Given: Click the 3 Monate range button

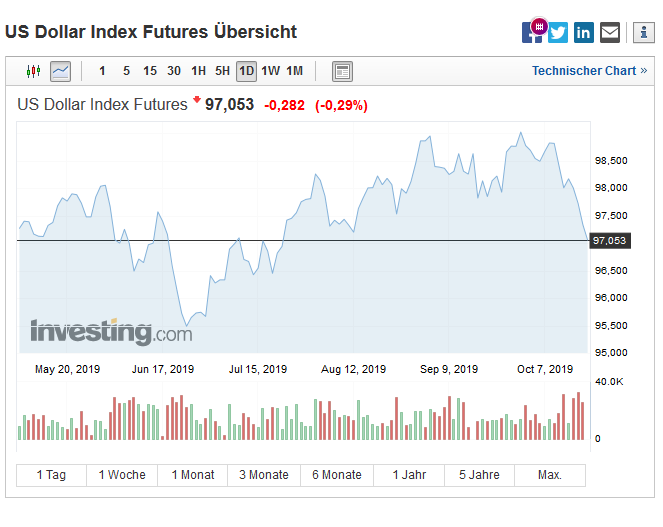Looking at the screenshot, I should coord(264,475).
